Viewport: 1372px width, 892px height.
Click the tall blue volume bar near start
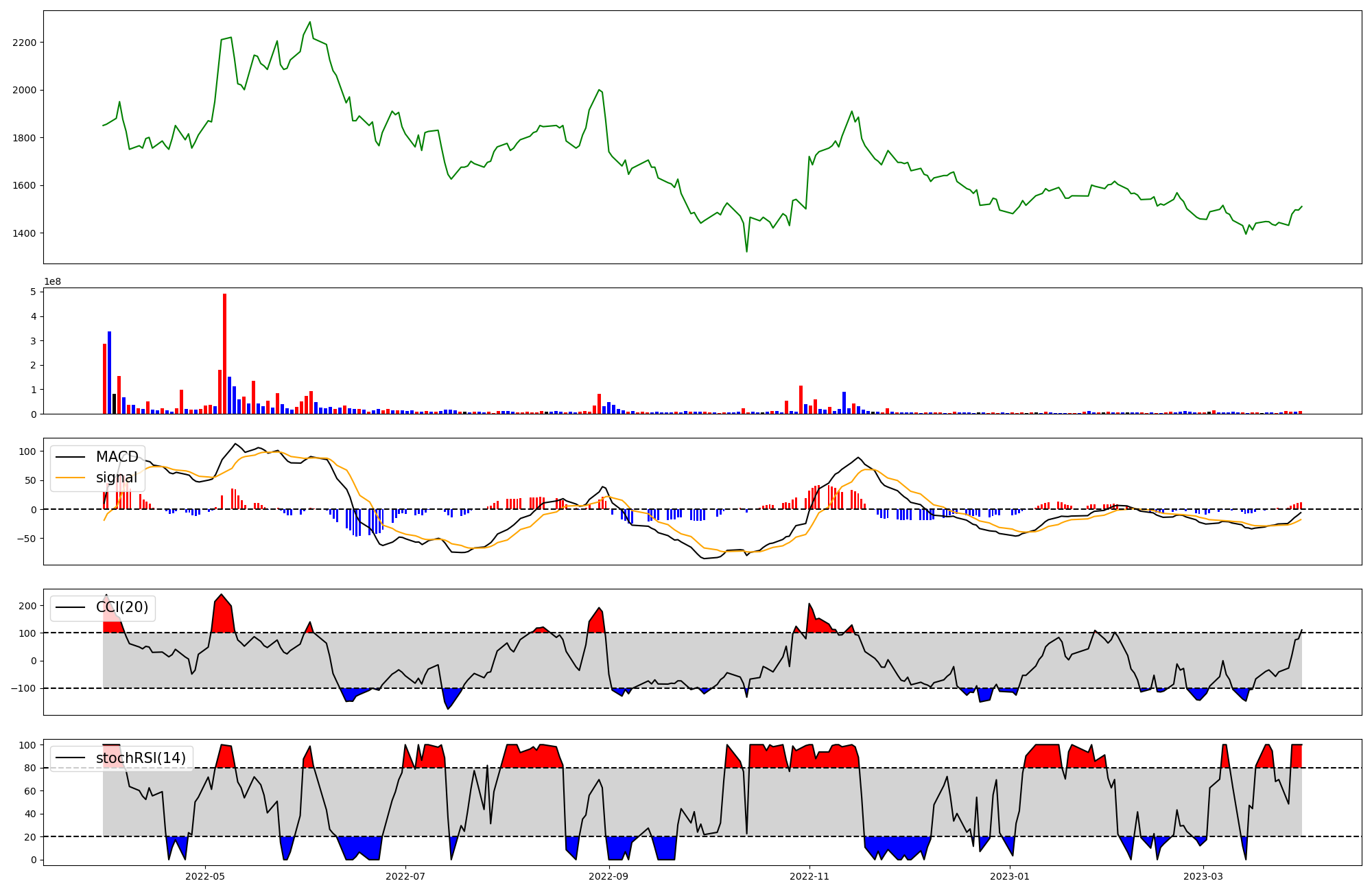[109, 373]
